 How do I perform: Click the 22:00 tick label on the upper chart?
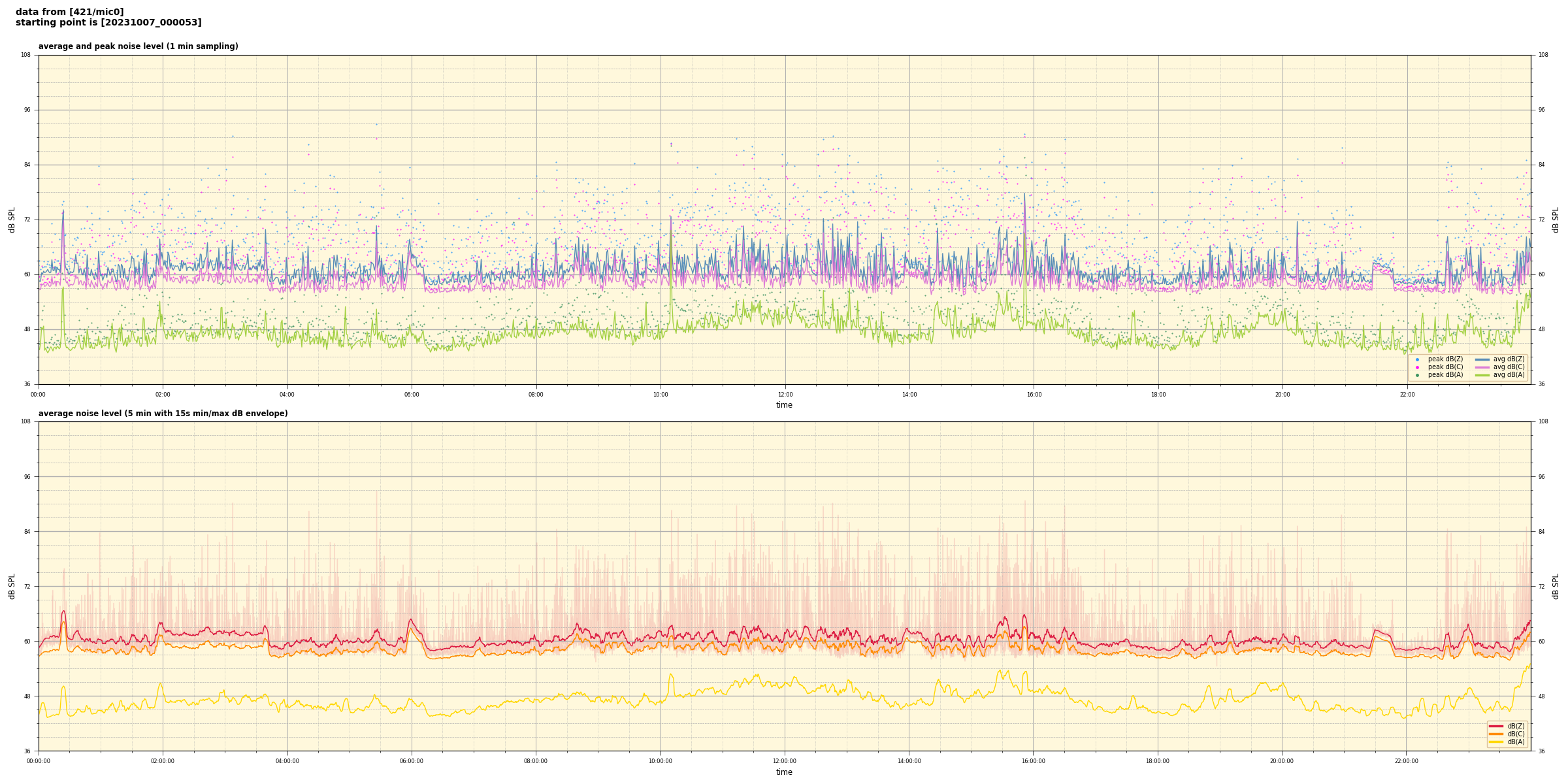[1407, 395]
